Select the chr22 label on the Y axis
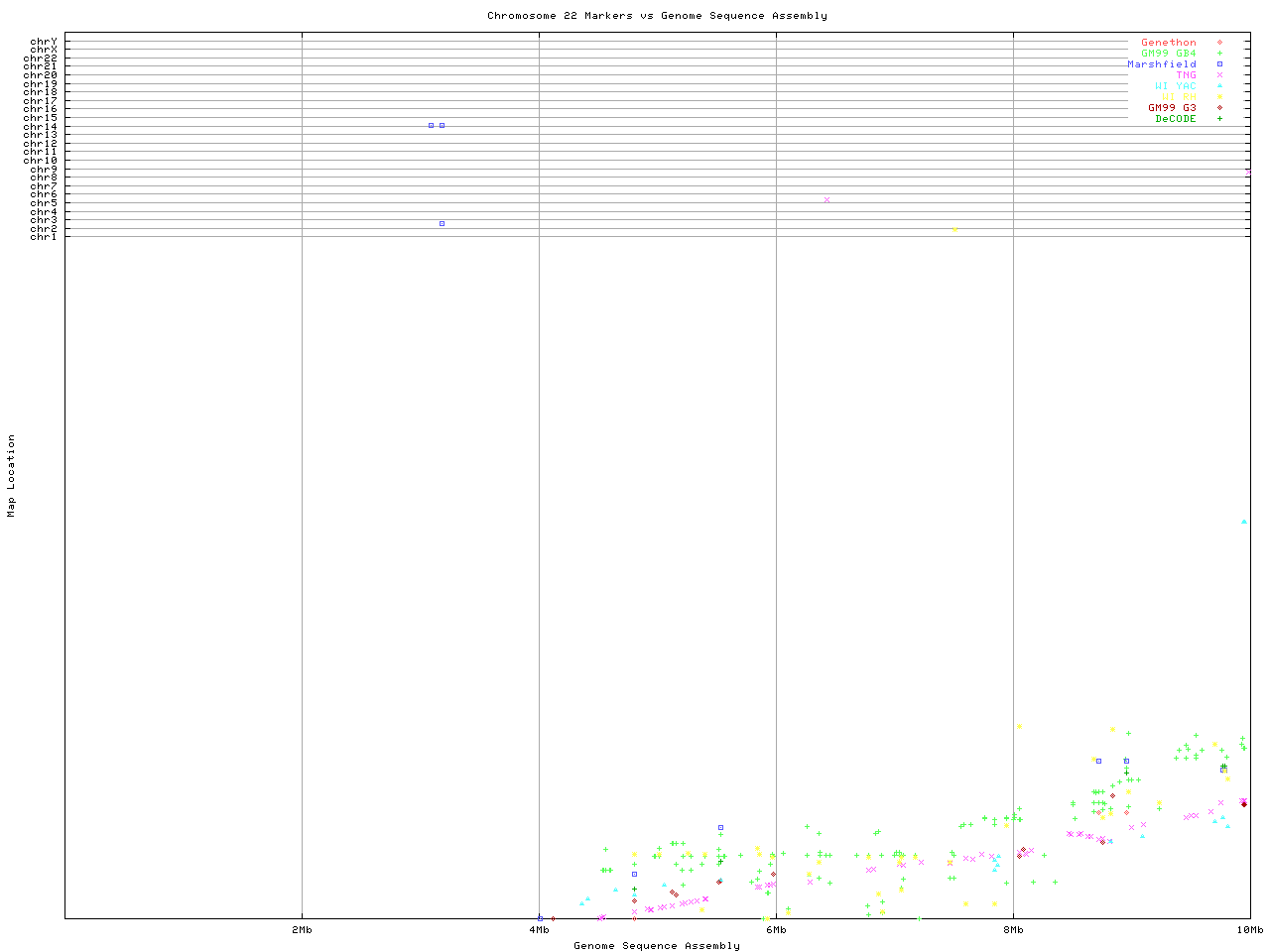The image size is (1270, 952). click(x=41, y=59)
